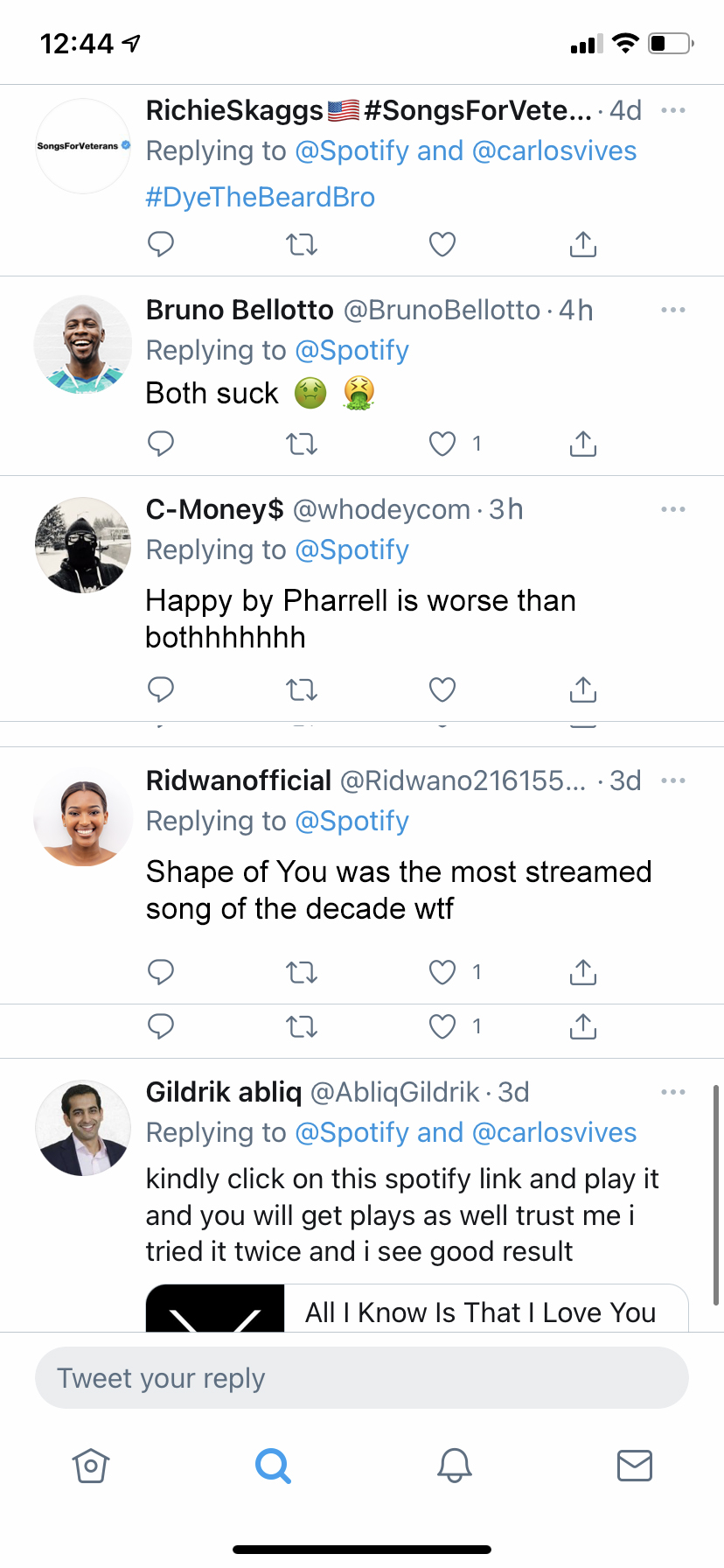The width and height of the screenshot is (724, 1568).
Task: Open the Search tab
Action: point(273,1466)
